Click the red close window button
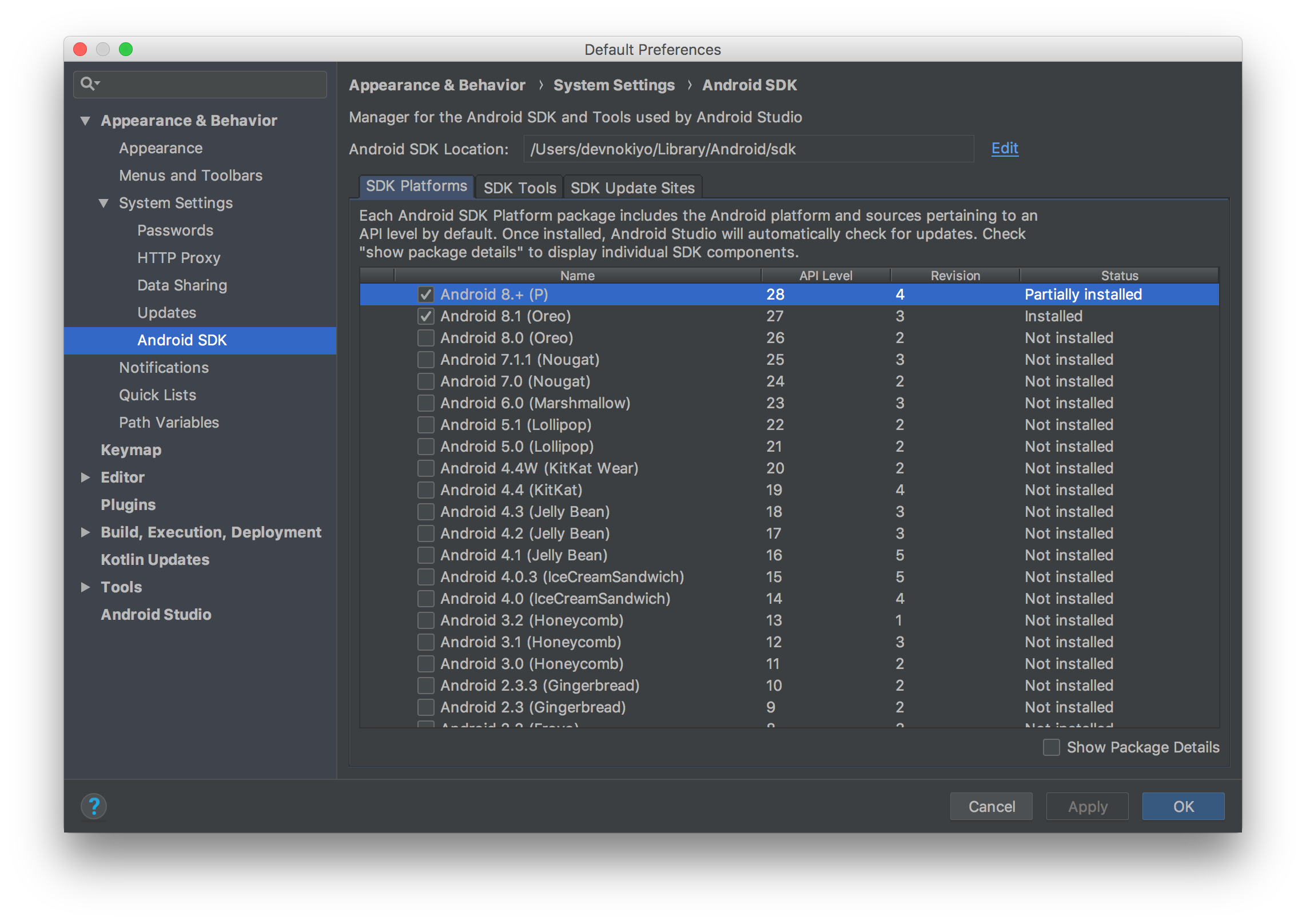The width and height of the screenshot is (1306, 924). [81, 50]
